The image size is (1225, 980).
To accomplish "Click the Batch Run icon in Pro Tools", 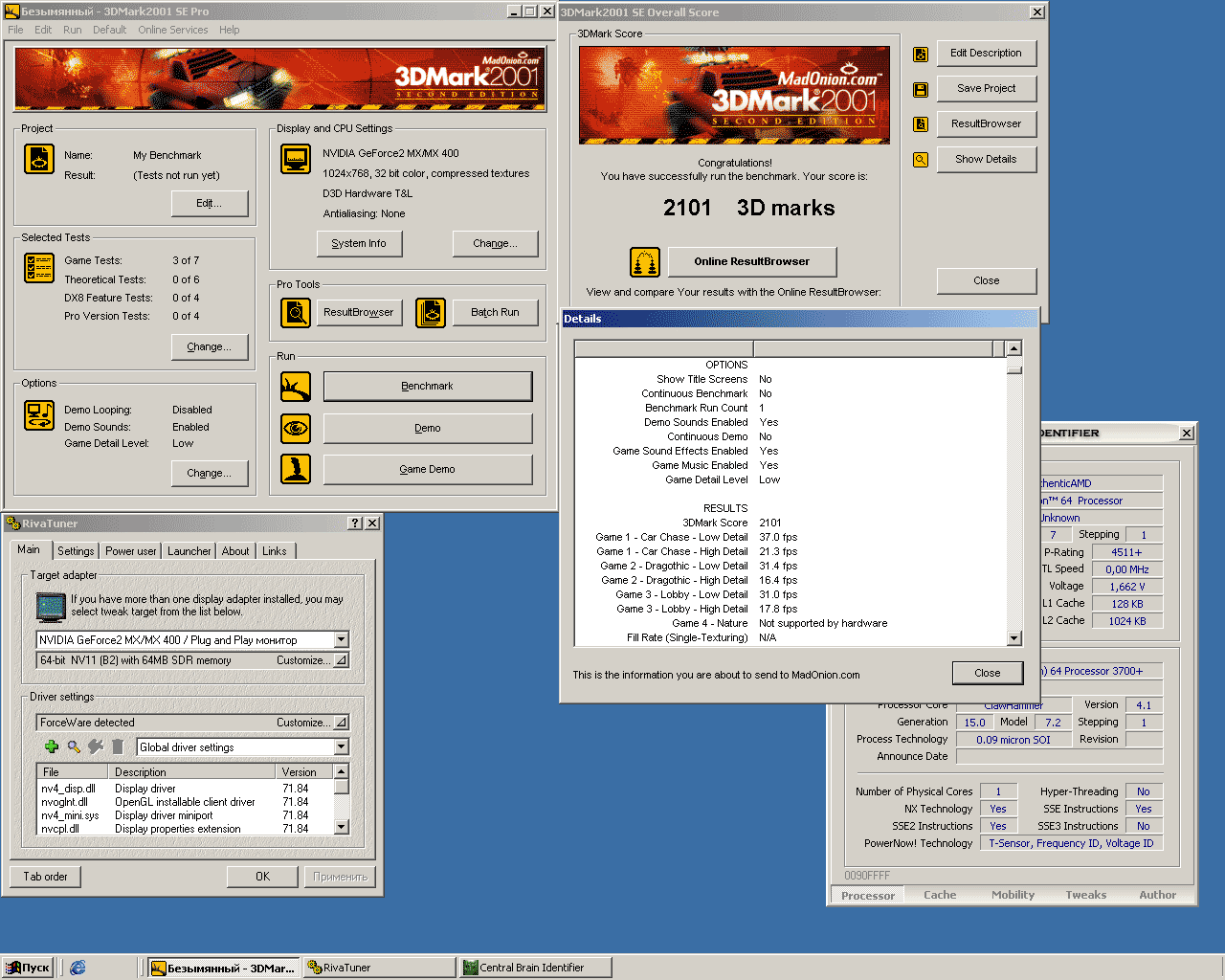I will tap(431, 312).
